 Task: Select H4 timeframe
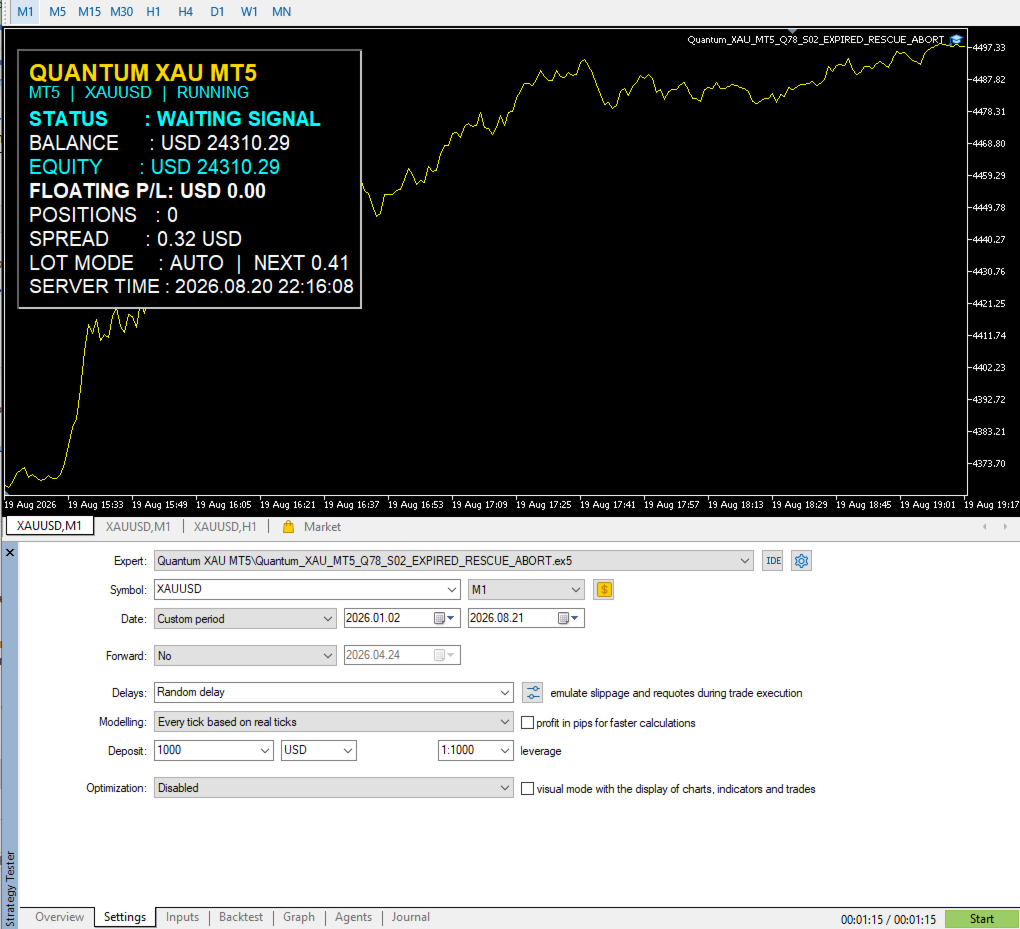tap(185, 12)
